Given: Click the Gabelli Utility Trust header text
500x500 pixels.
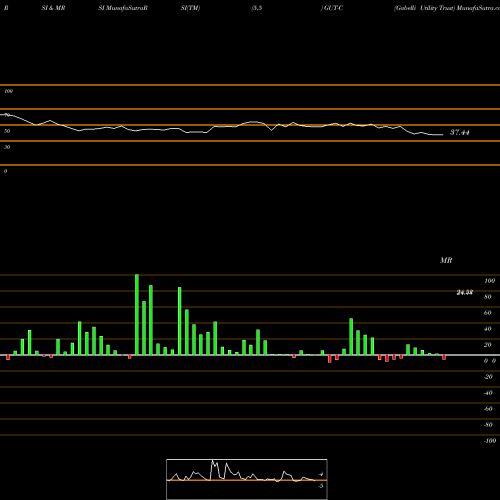Looking at the screenshot, I should [x=425, y=8].
